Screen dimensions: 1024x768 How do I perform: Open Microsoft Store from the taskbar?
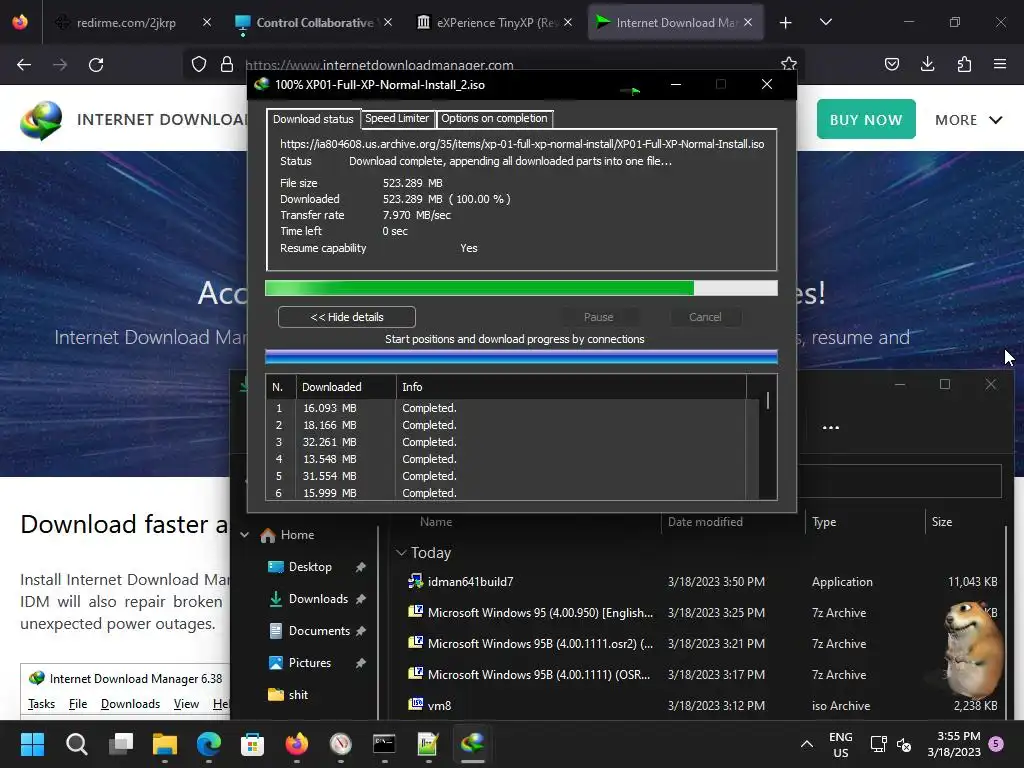click(x=252, y=744)
